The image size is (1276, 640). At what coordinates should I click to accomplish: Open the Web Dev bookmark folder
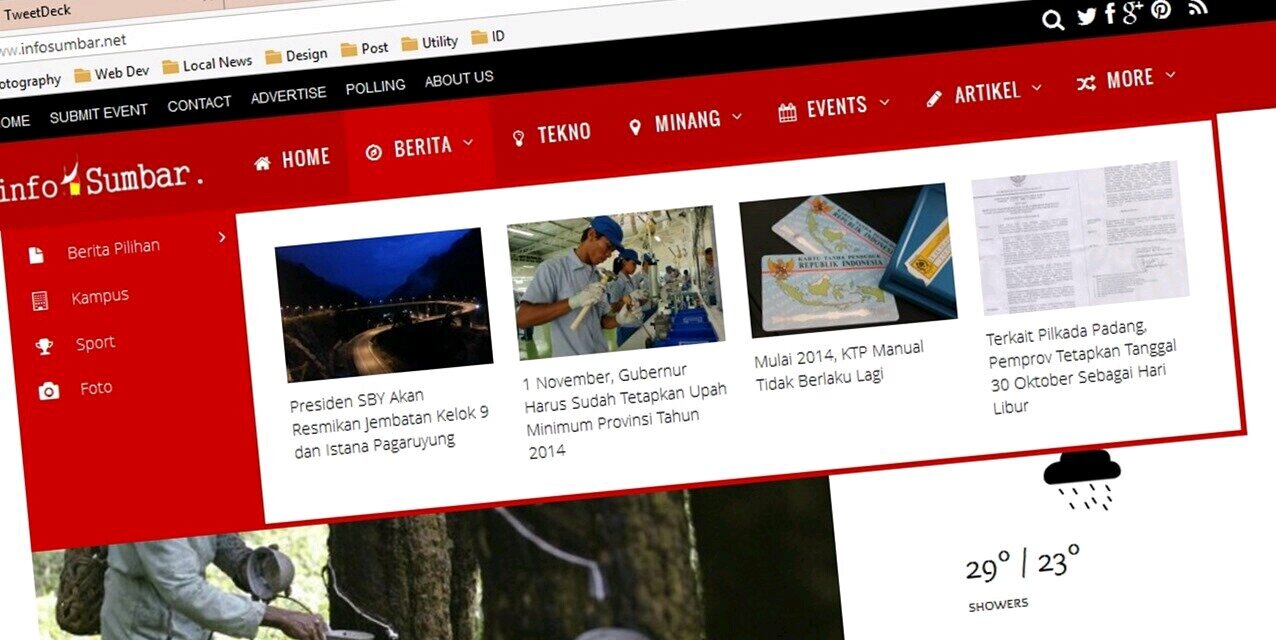pos(111,73)
